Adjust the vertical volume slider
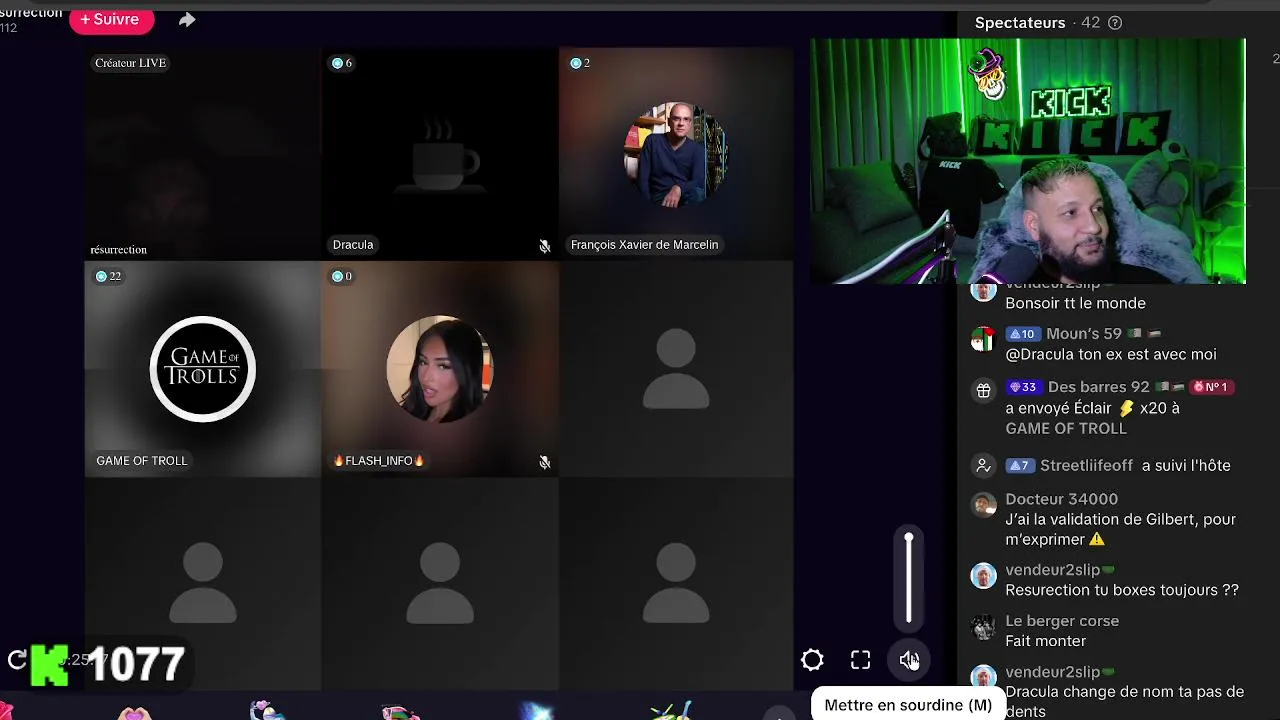 tap(909, 579)
